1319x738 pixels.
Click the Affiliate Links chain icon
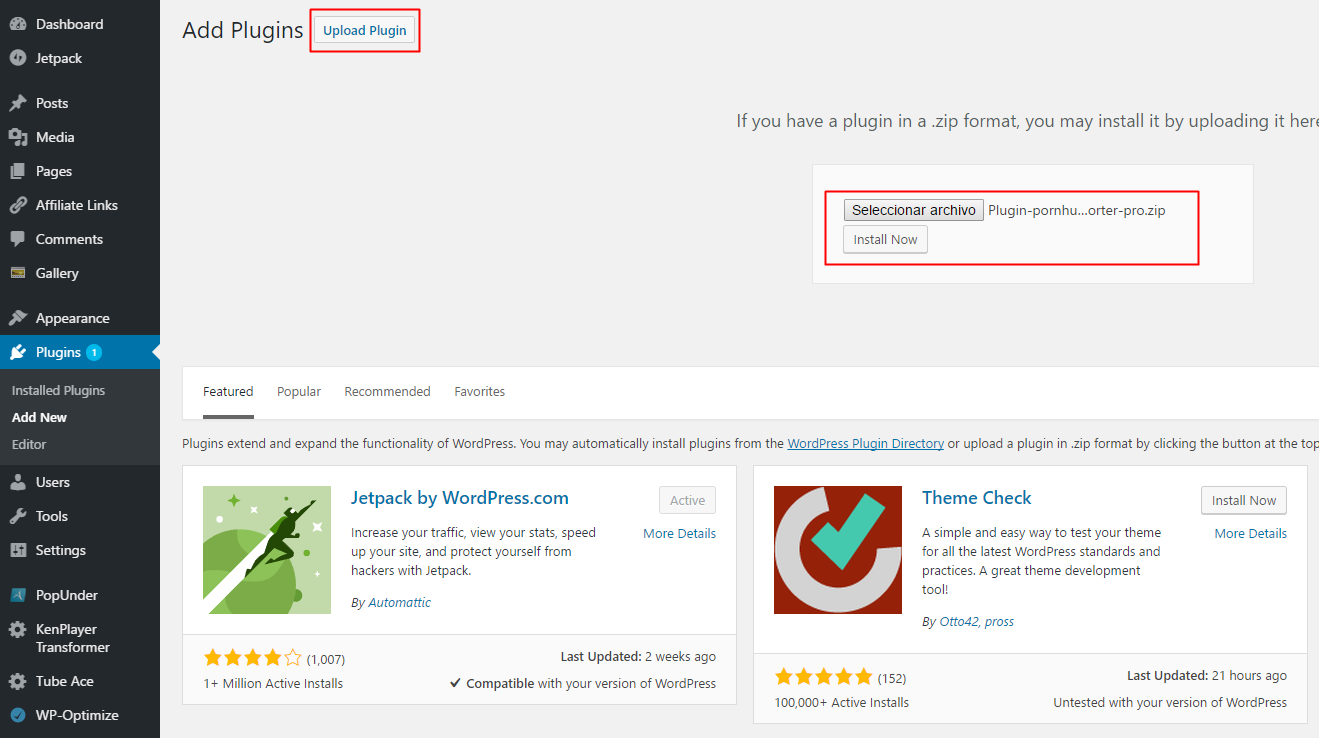click(18, 205)
